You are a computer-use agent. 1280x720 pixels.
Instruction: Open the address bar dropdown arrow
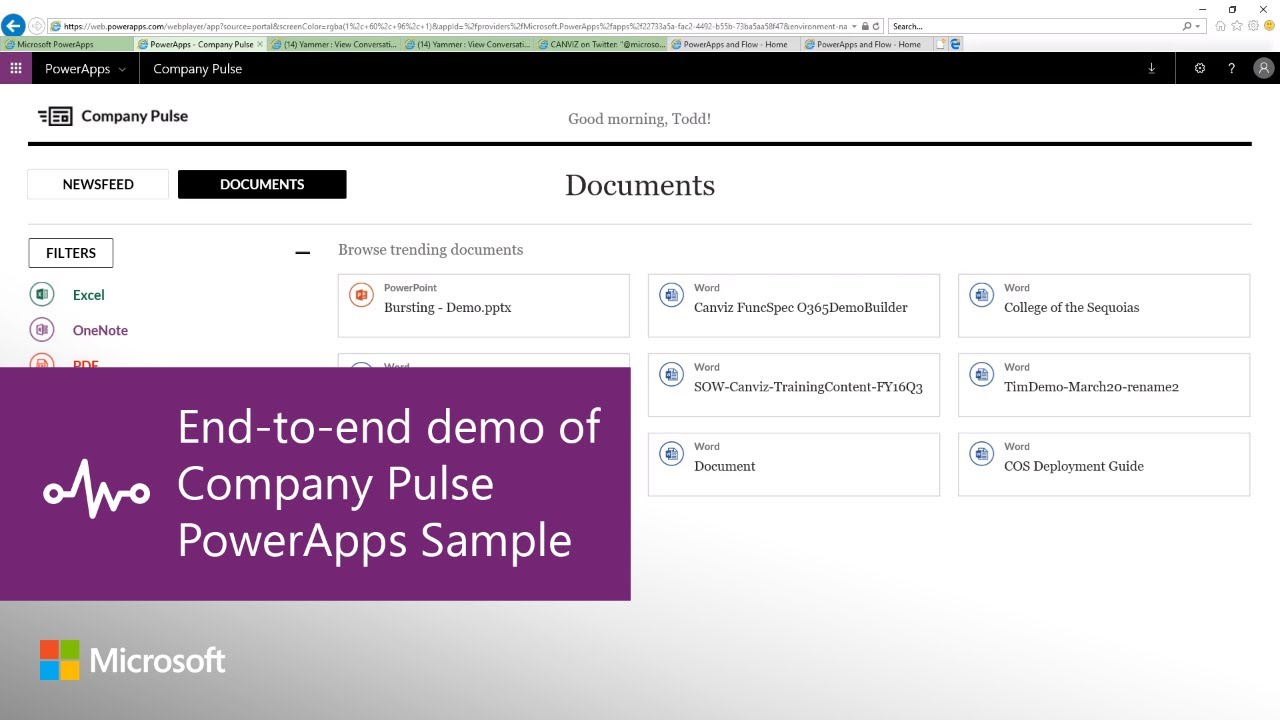pos(854,26)
